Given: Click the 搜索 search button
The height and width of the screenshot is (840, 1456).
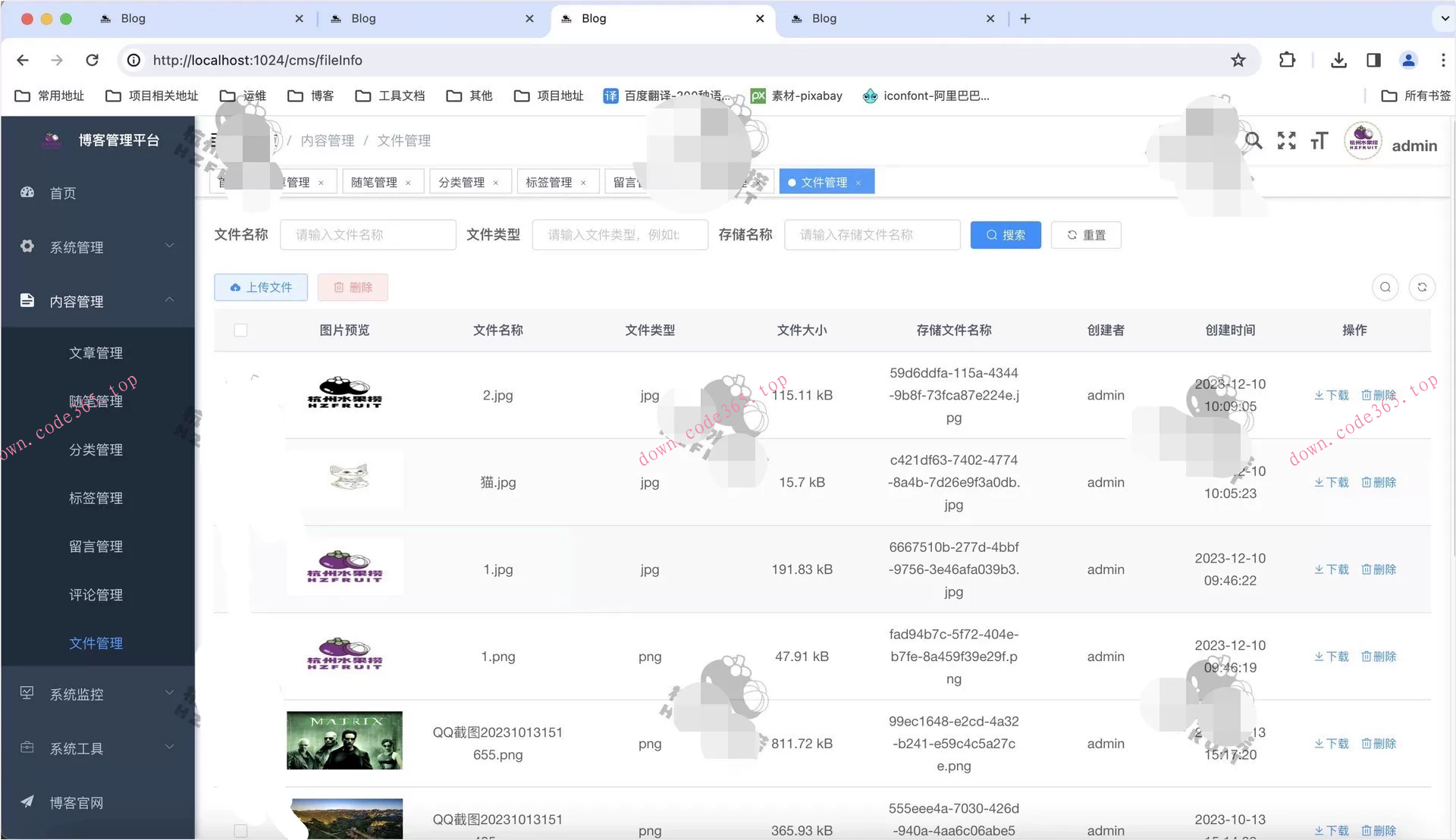Looking at the screenshot, I should point(1006,235).
